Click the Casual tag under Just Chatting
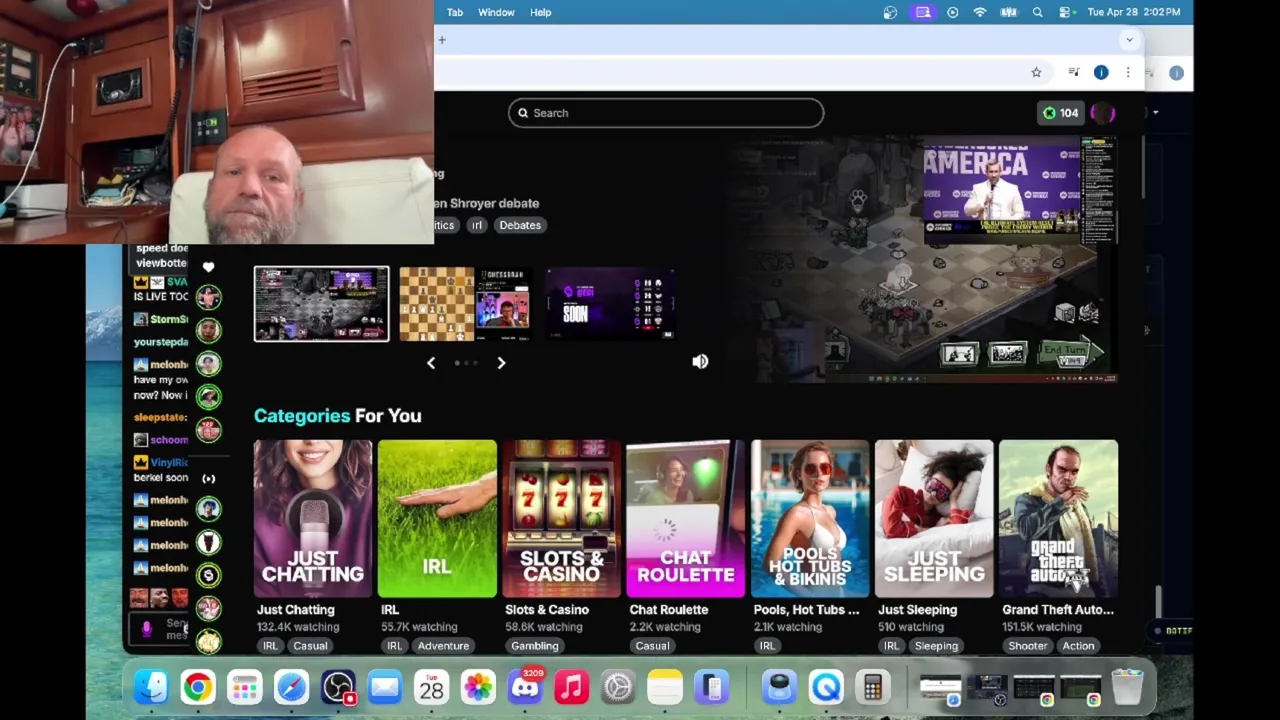 (x=310, y=646)
